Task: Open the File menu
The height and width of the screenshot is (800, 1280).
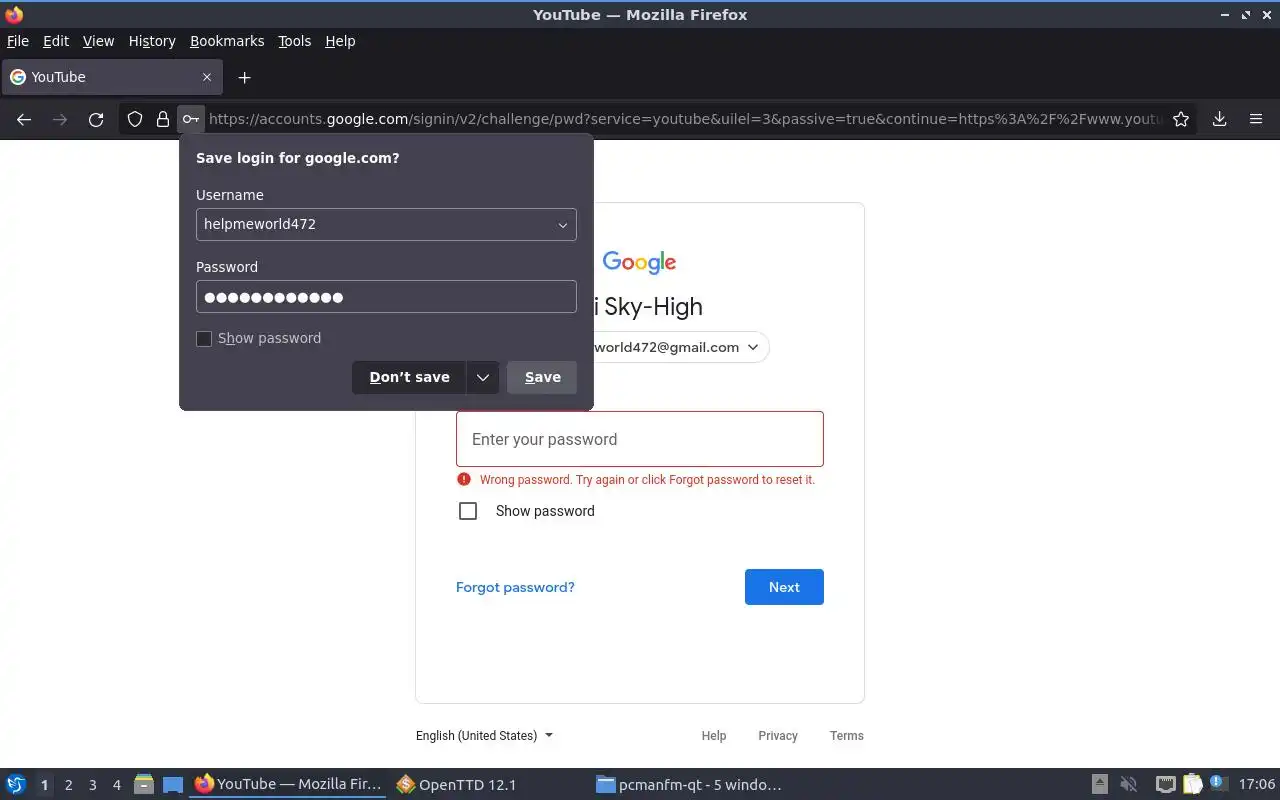Action: pyautogui.click(x=18, y=41)
